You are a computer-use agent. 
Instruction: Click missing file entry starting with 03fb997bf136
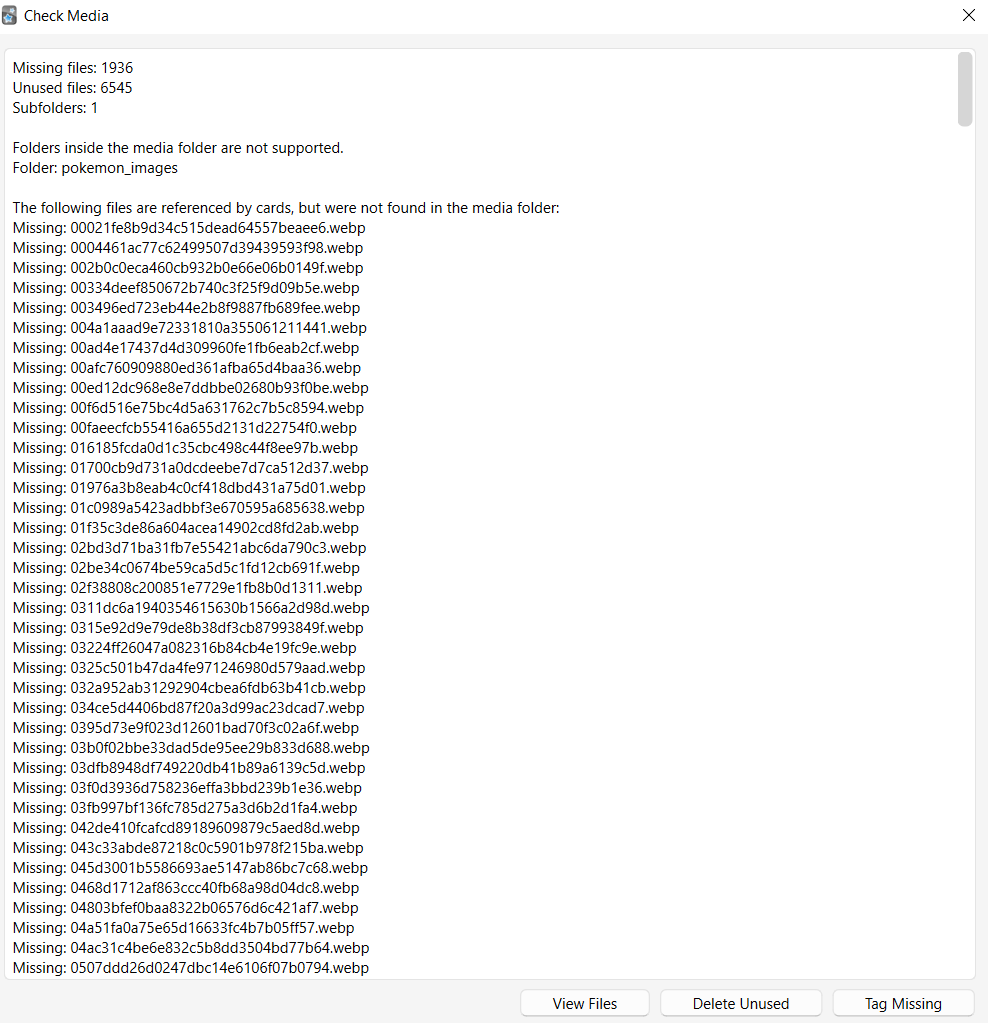pyautogui.click(x=185, y=808)
